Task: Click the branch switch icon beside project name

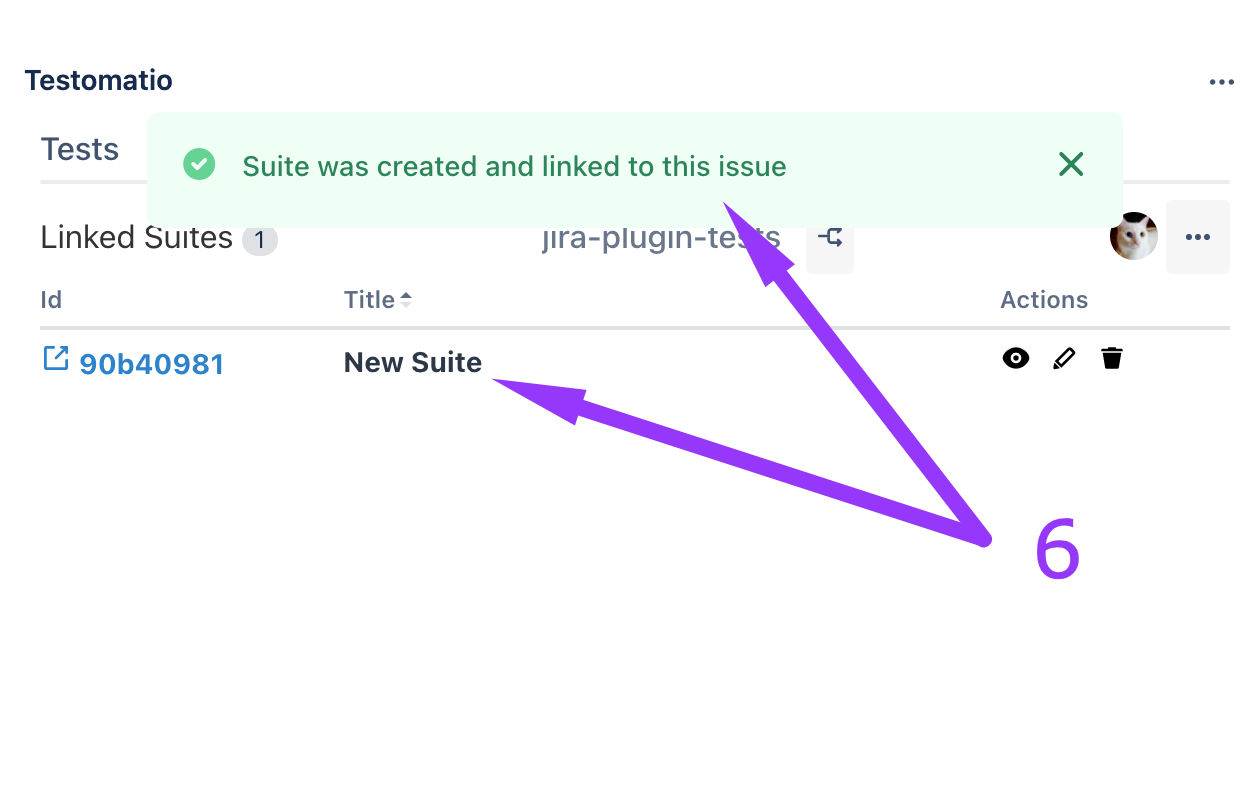Action: (x=830, y=238)
